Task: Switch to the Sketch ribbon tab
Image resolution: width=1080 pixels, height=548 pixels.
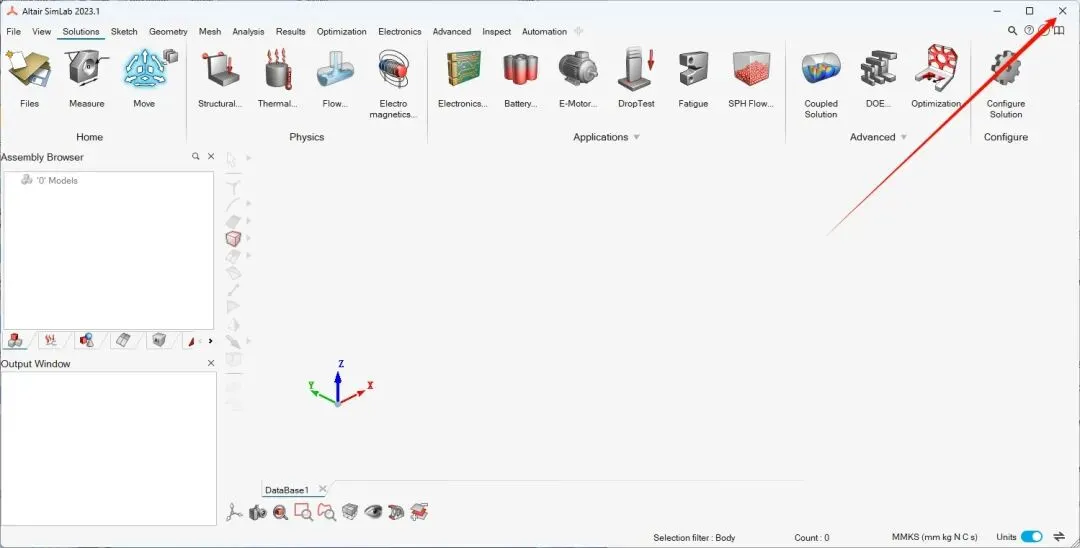Action: (x=124, y=32)
